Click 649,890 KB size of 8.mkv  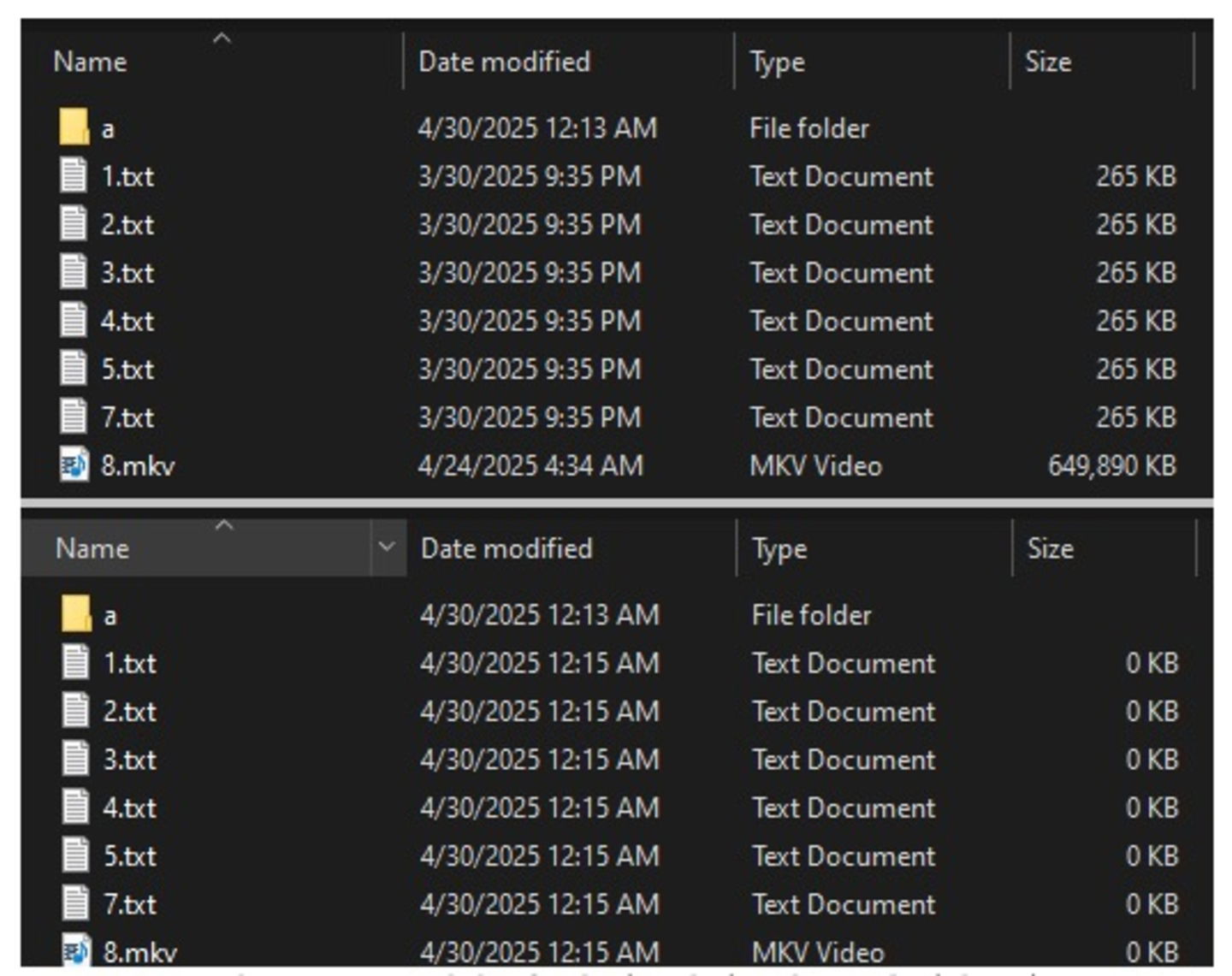coord(1112,465)
